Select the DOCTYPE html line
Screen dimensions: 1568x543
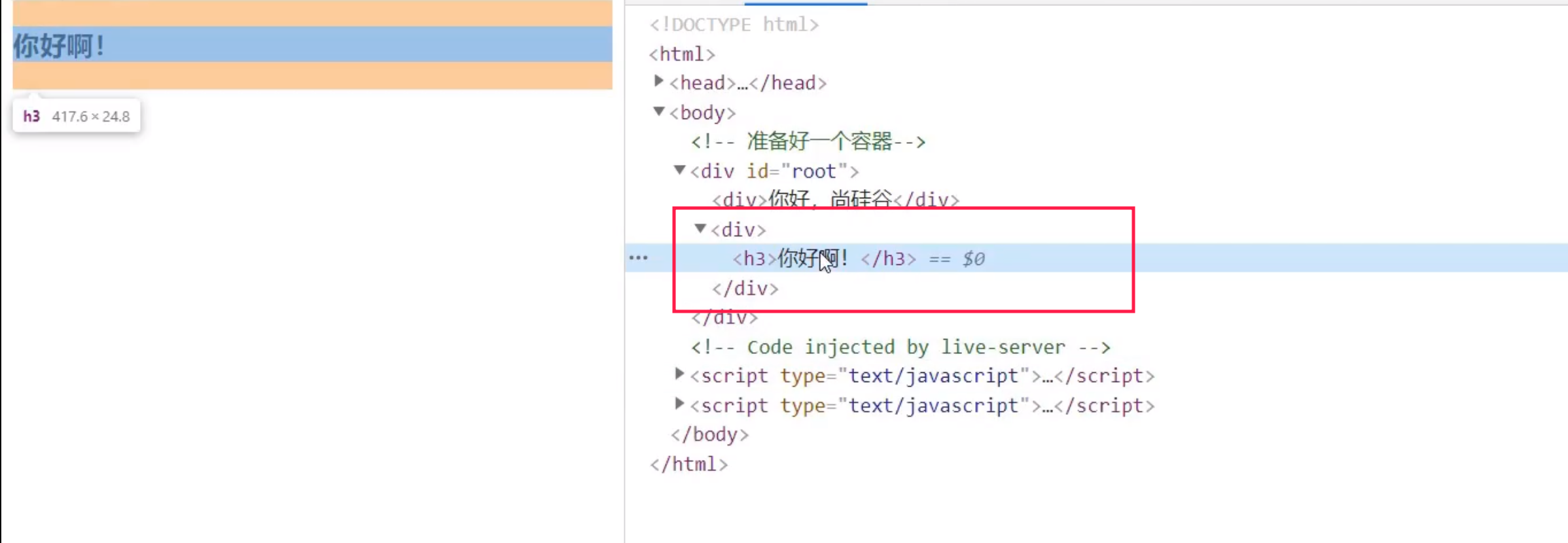click(734, 25)
